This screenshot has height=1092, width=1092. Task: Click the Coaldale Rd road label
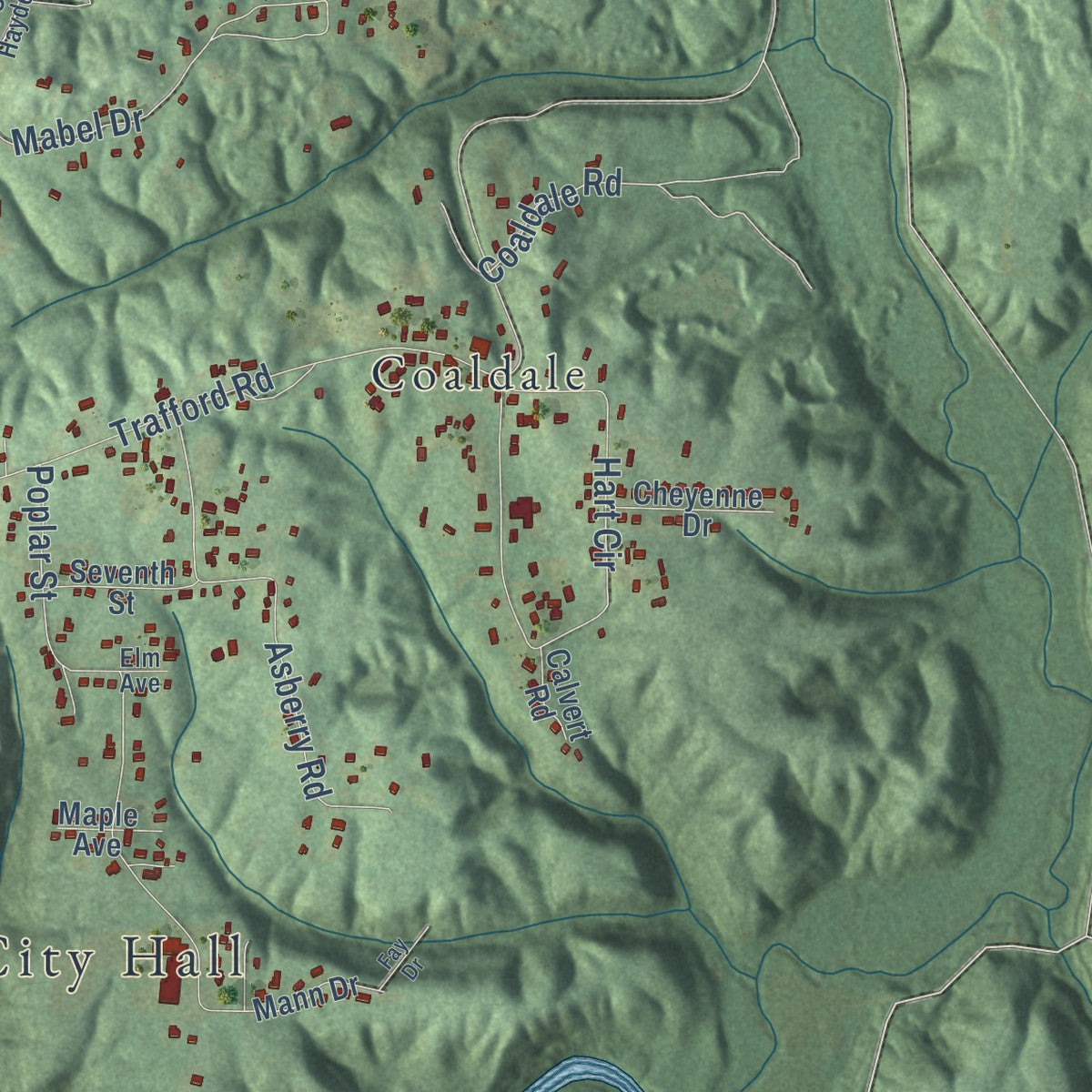tap(550, 225)
